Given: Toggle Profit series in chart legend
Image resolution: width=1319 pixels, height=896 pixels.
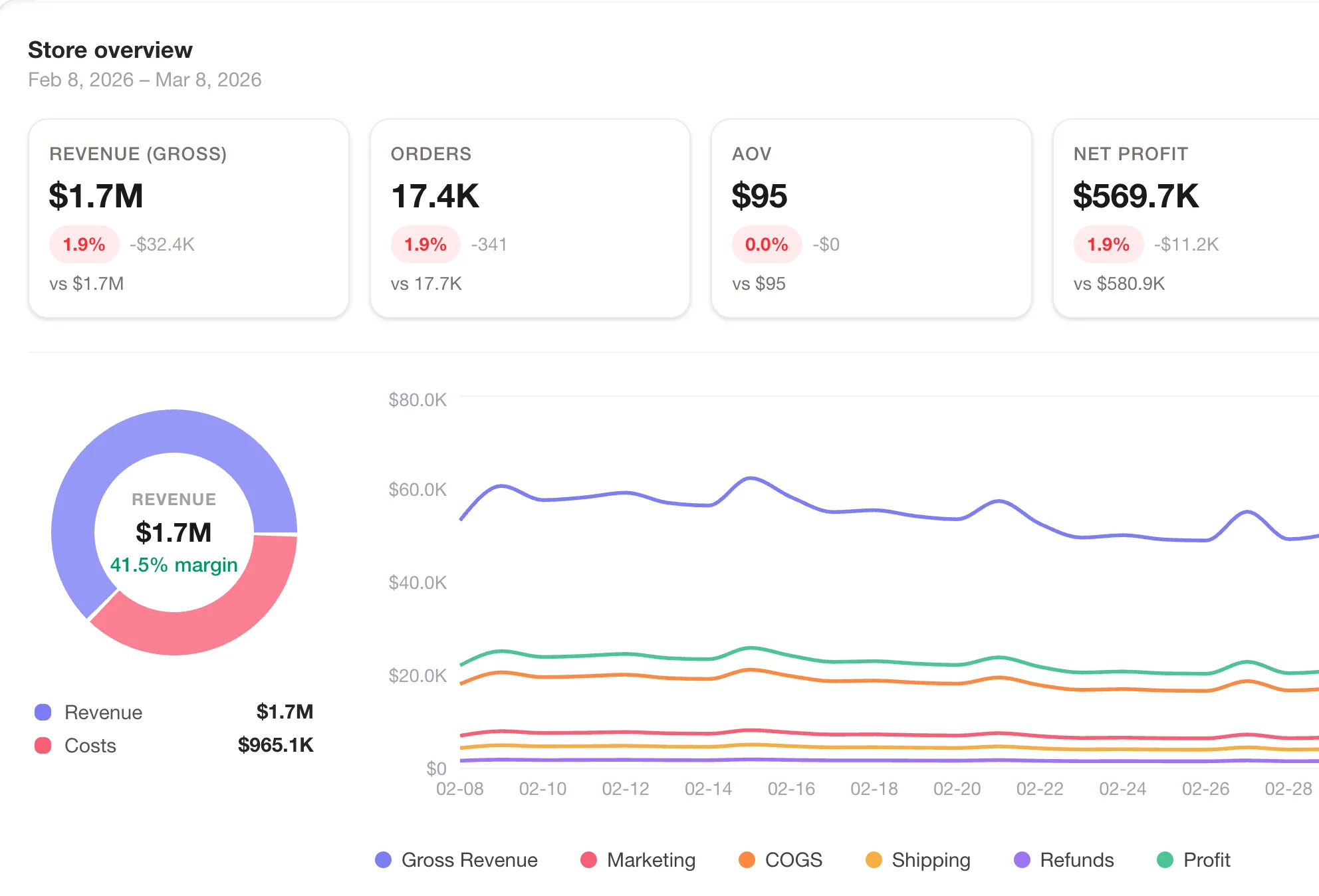Looking at the screenshot, I should click(1193, 860).
